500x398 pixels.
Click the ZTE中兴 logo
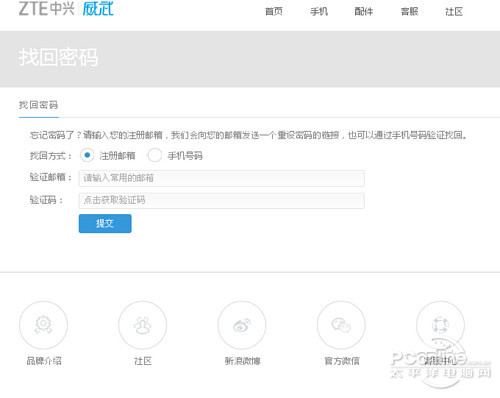click(46, 8)
